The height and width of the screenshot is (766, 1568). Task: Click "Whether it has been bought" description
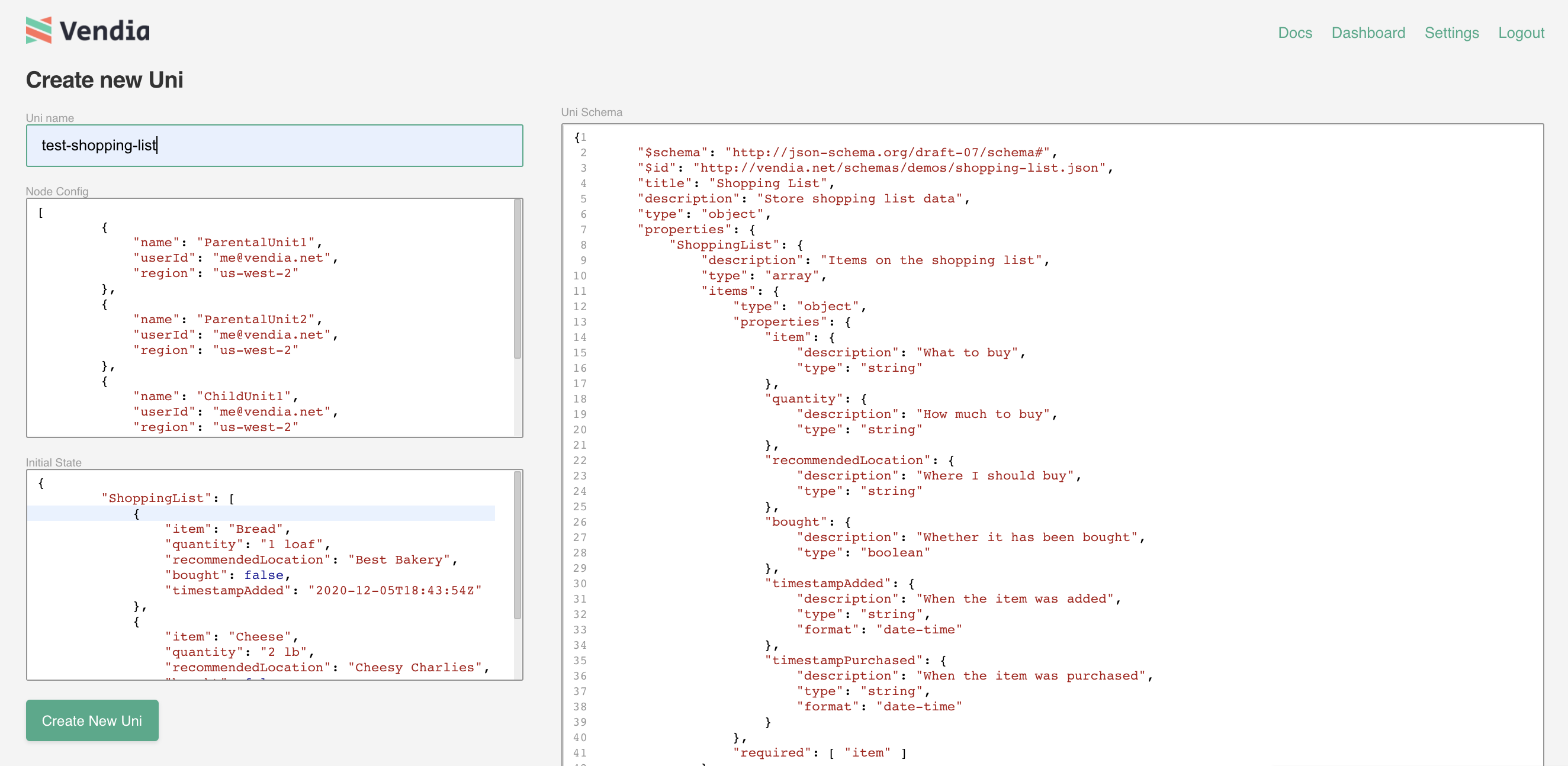pyautogui.click(x=1026, y=538)
